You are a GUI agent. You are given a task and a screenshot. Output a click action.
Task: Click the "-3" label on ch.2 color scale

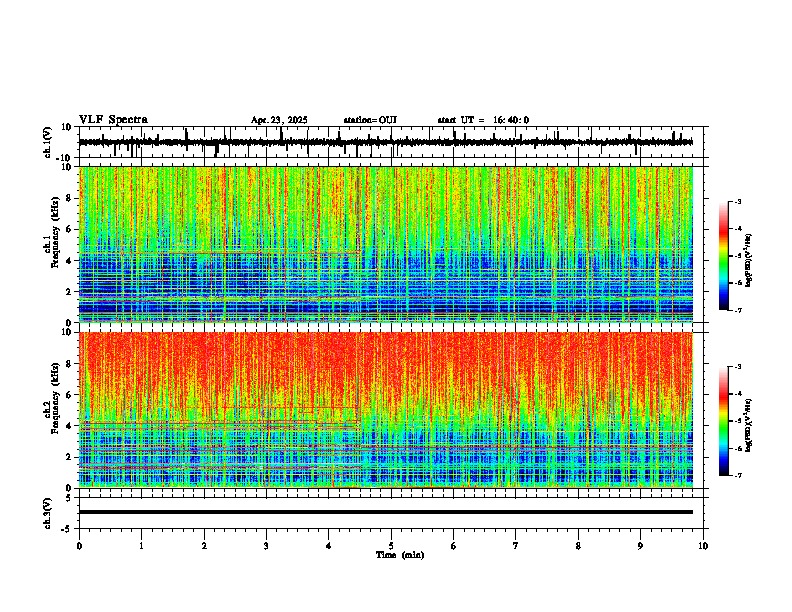(738, 367)
